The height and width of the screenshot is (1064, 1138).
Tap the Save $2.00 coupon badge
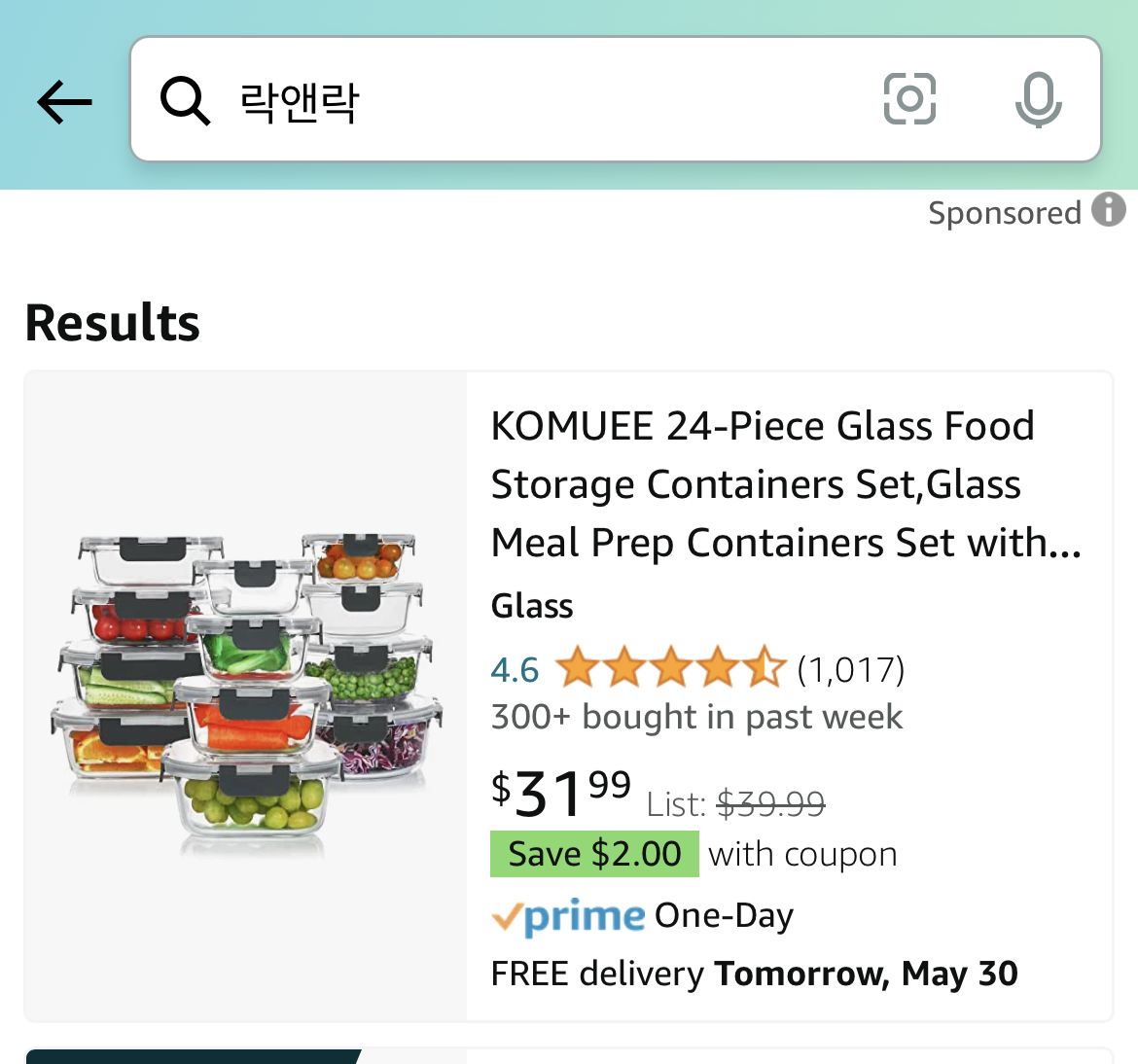pos(594,854)
